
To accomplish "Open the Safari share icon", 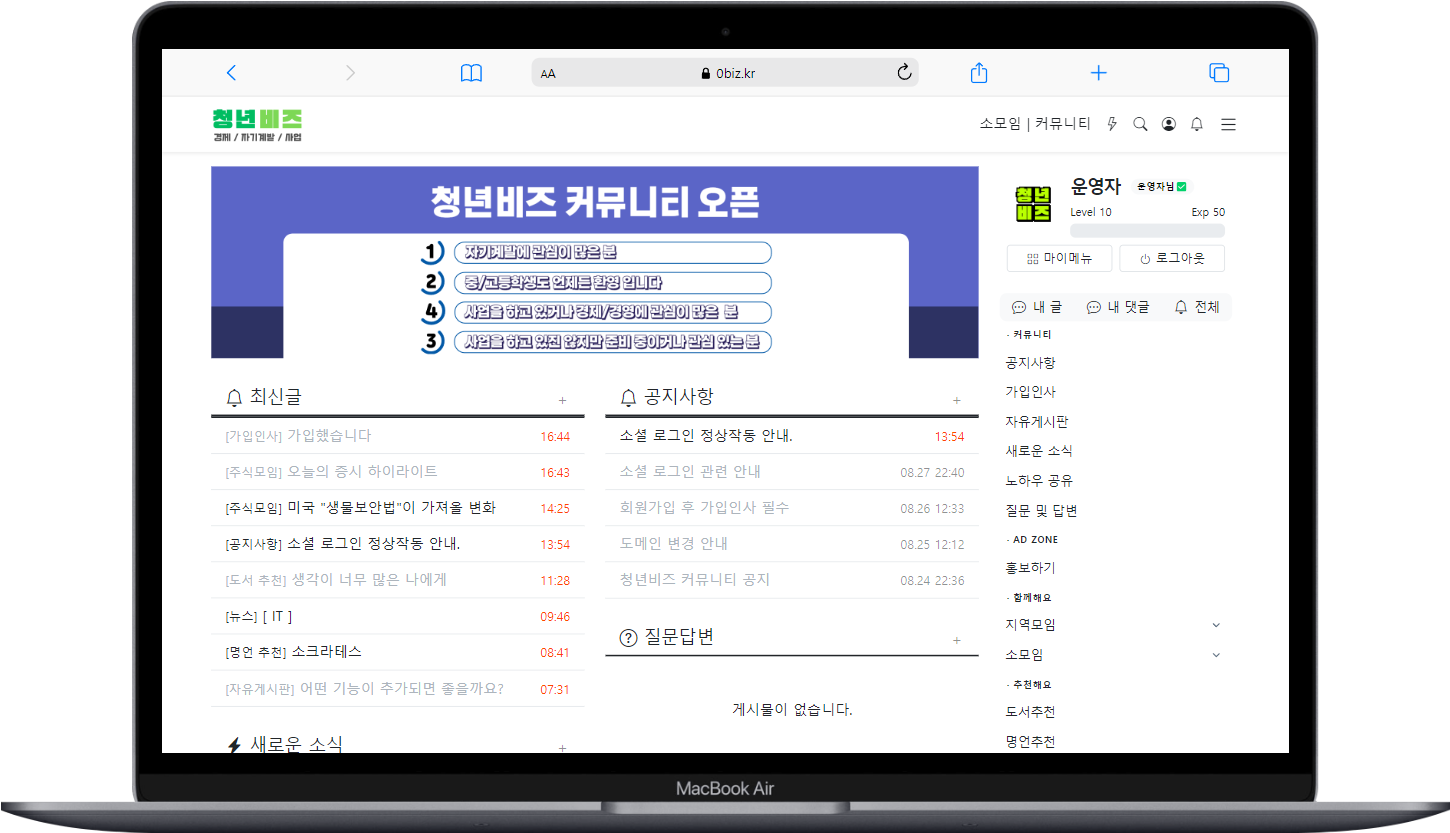I will point(978,72).
